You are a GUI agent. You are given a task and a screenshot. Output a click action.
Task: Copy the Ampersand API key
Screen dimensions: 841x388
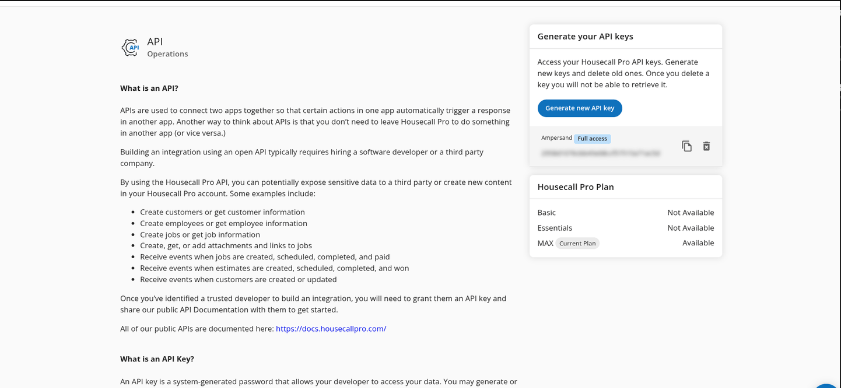tap(687, 146)
